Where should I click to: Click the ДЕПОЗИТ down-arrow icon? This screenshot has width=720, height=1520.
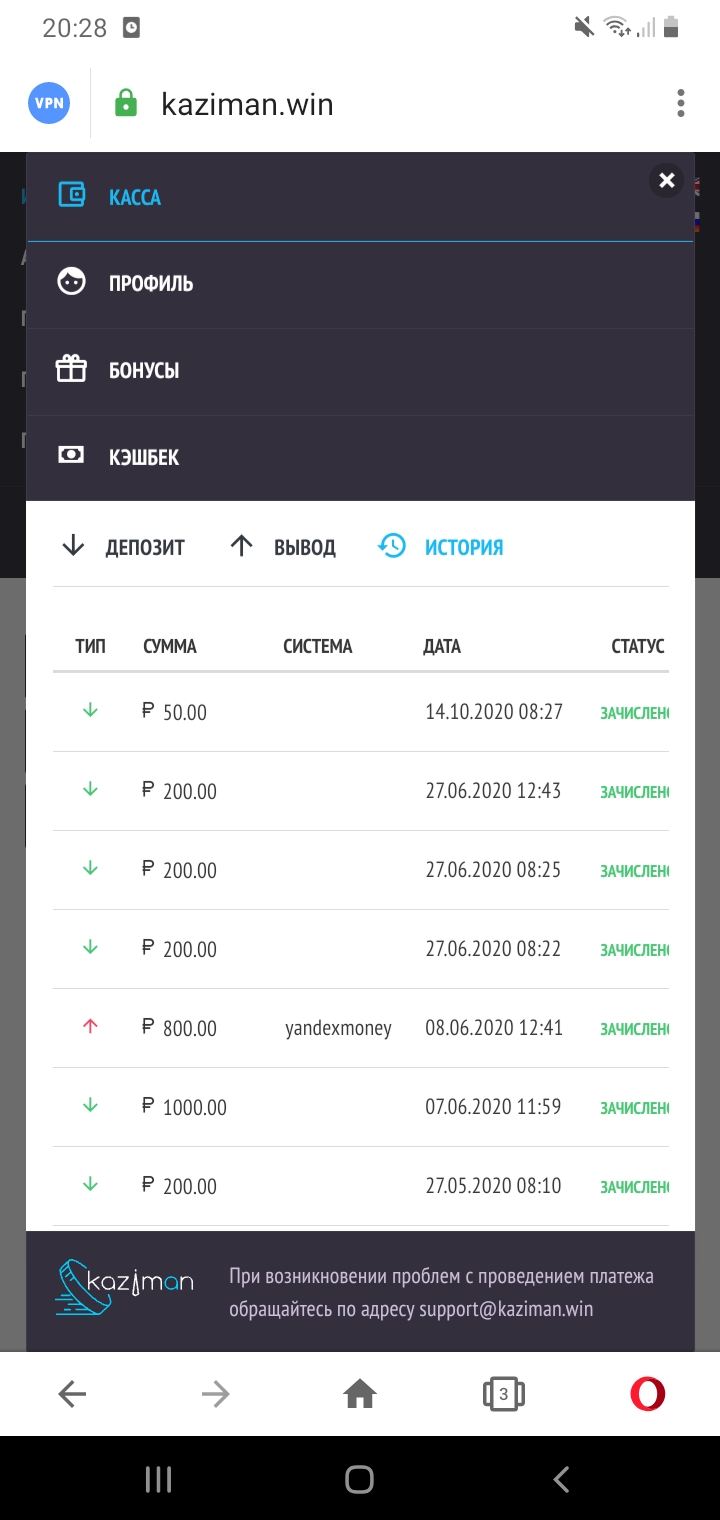[x=72, y=546]
